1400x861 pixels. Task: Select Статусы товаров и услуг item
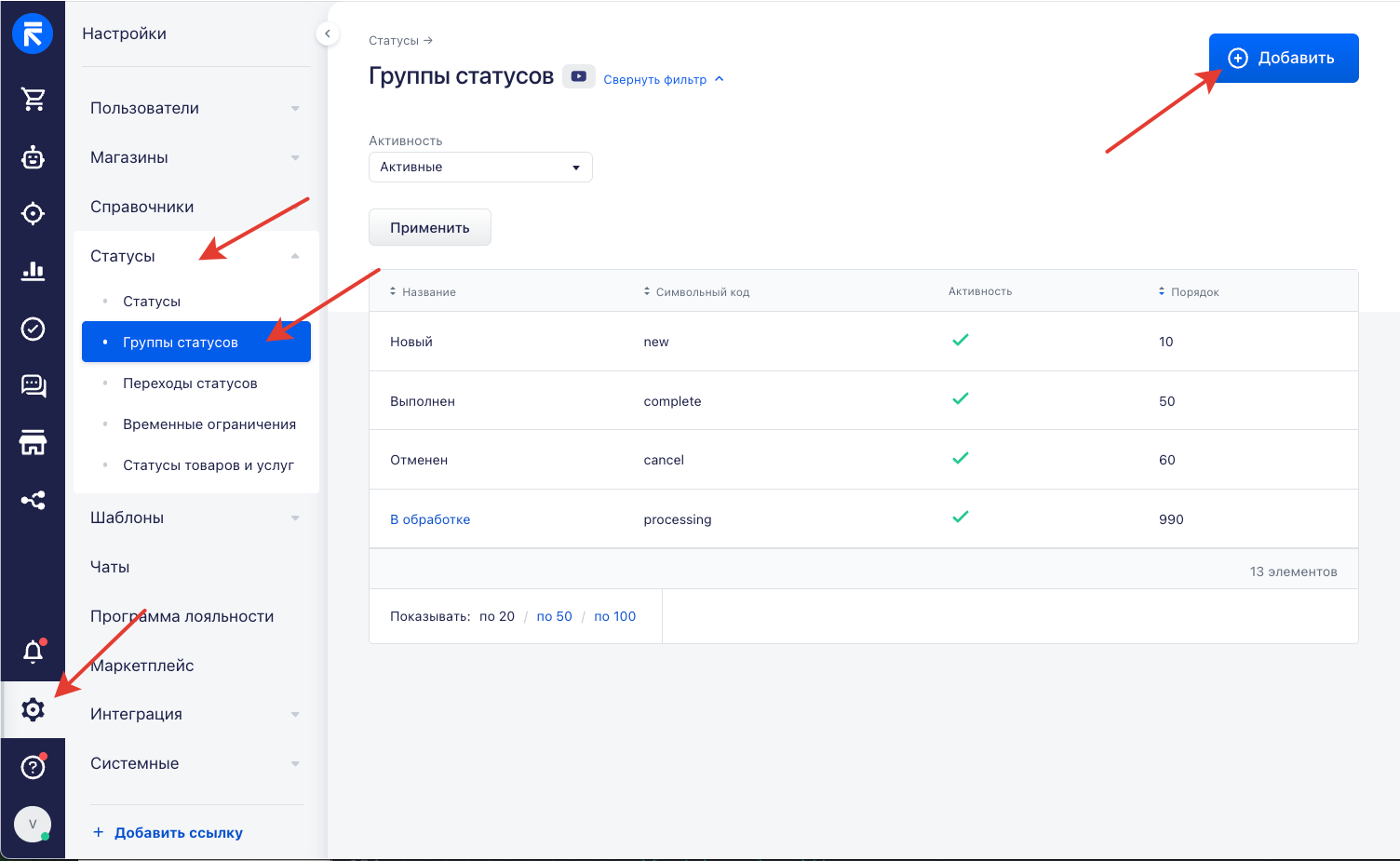pyautogui.click(x=209, y=465)
